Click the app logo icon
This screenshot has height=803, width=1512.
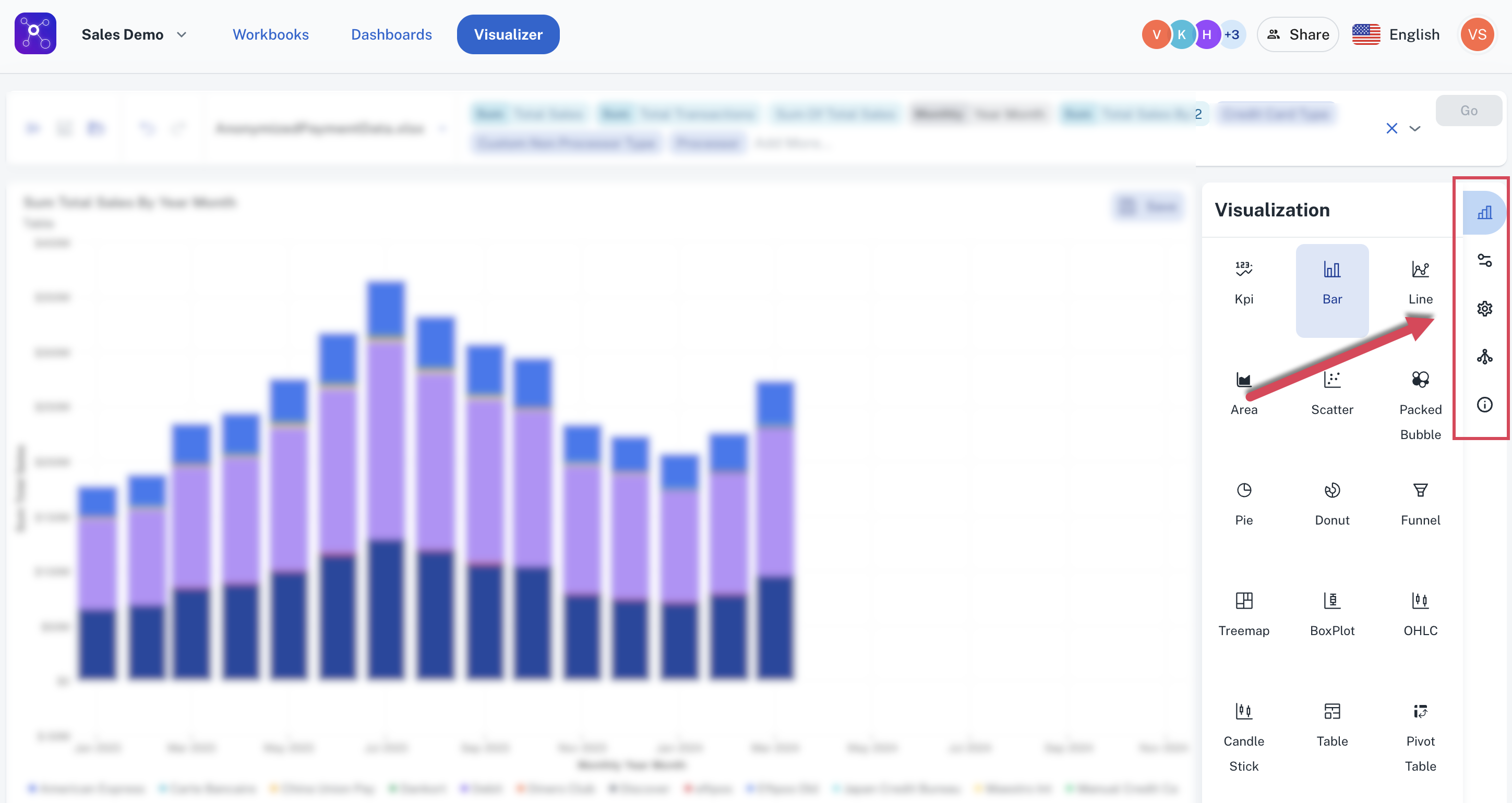click(35, 33)
